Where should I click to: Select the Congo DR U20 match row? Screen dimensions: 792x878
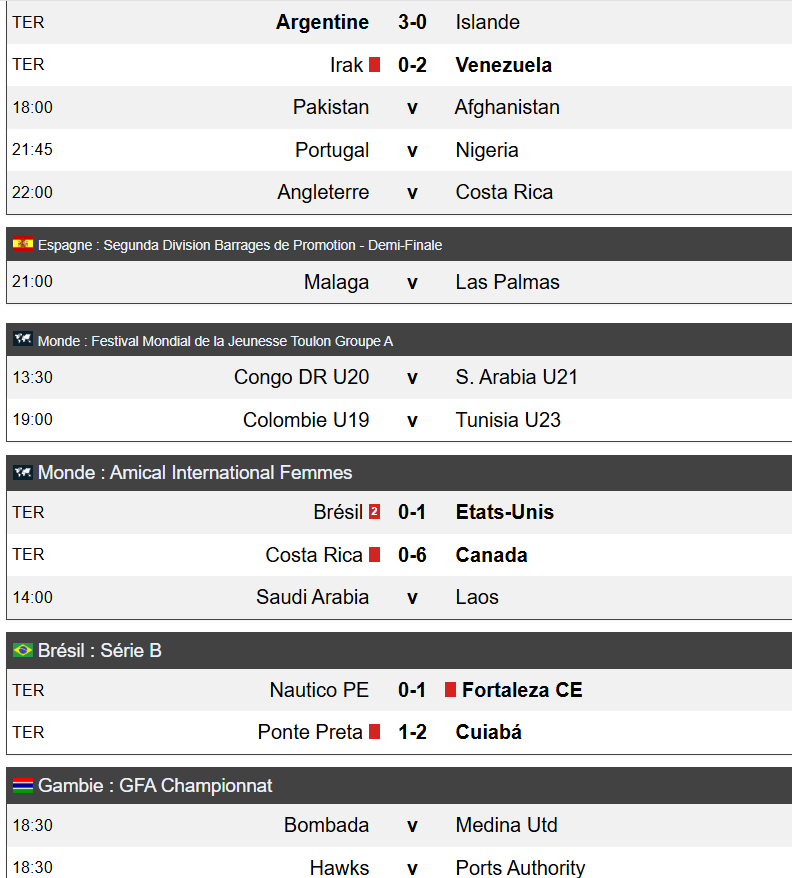(x=399, y=377)
